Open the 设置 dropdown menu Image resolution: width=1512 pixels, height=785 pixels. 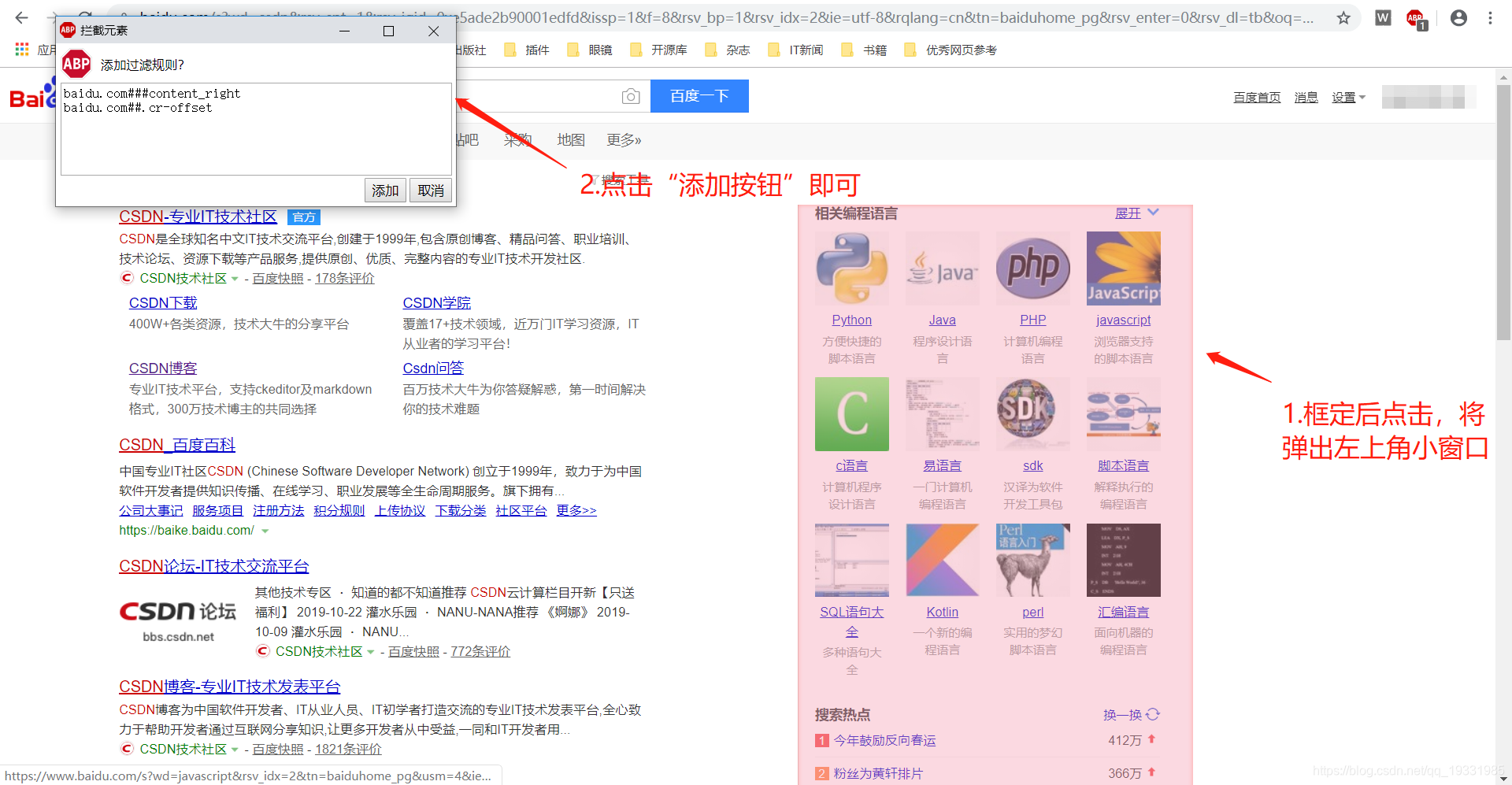[x=1348, y=97]
